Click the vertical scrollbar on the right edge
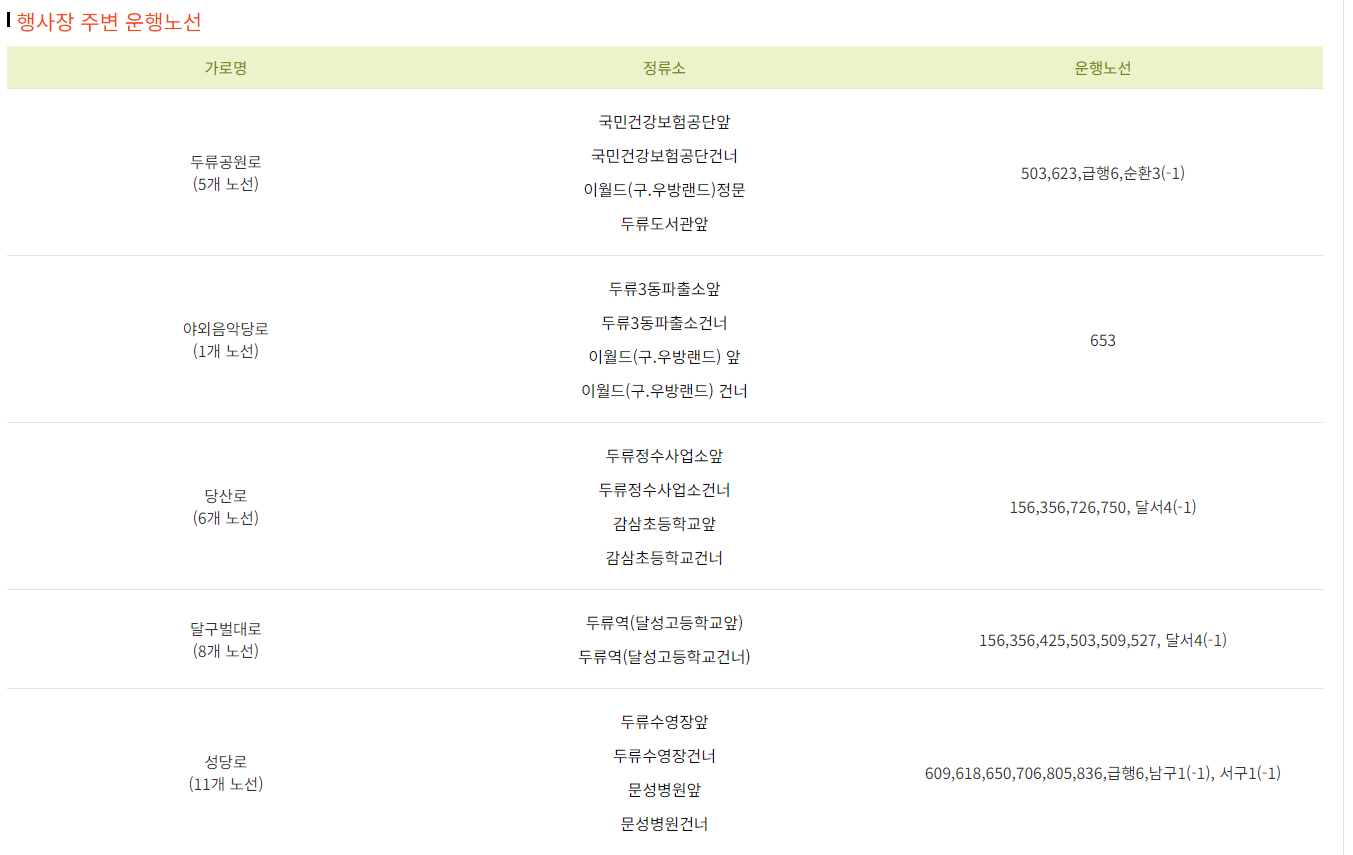 pyautogui.click(x=1347, y=427)
